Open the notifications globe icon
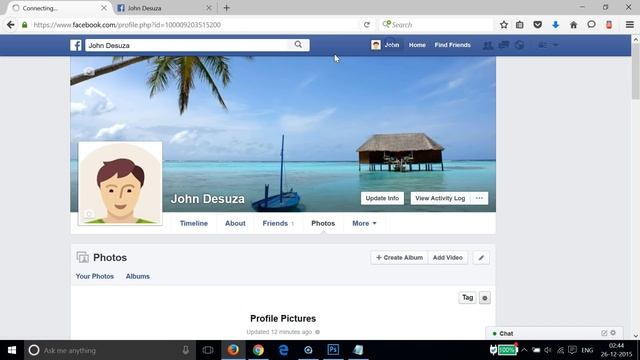 520,45
